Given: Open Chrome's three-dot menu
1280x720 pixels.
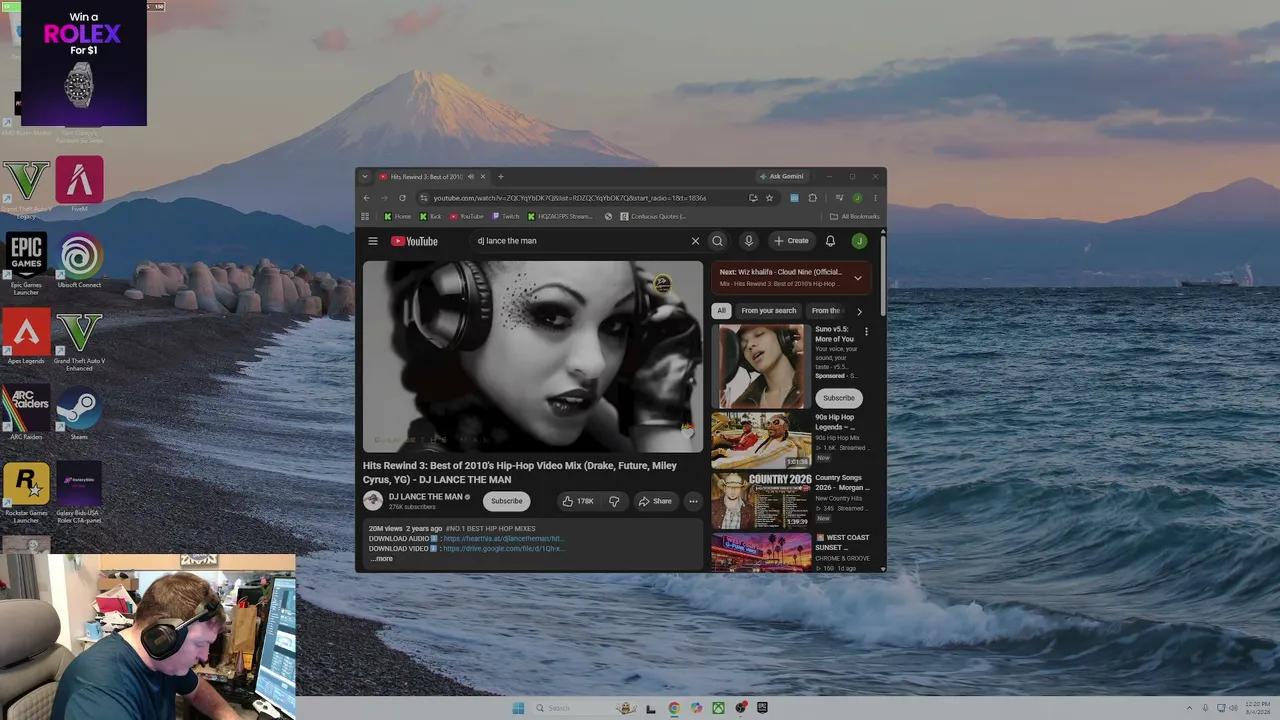Looking at the screenshot, I should [875, 198].
